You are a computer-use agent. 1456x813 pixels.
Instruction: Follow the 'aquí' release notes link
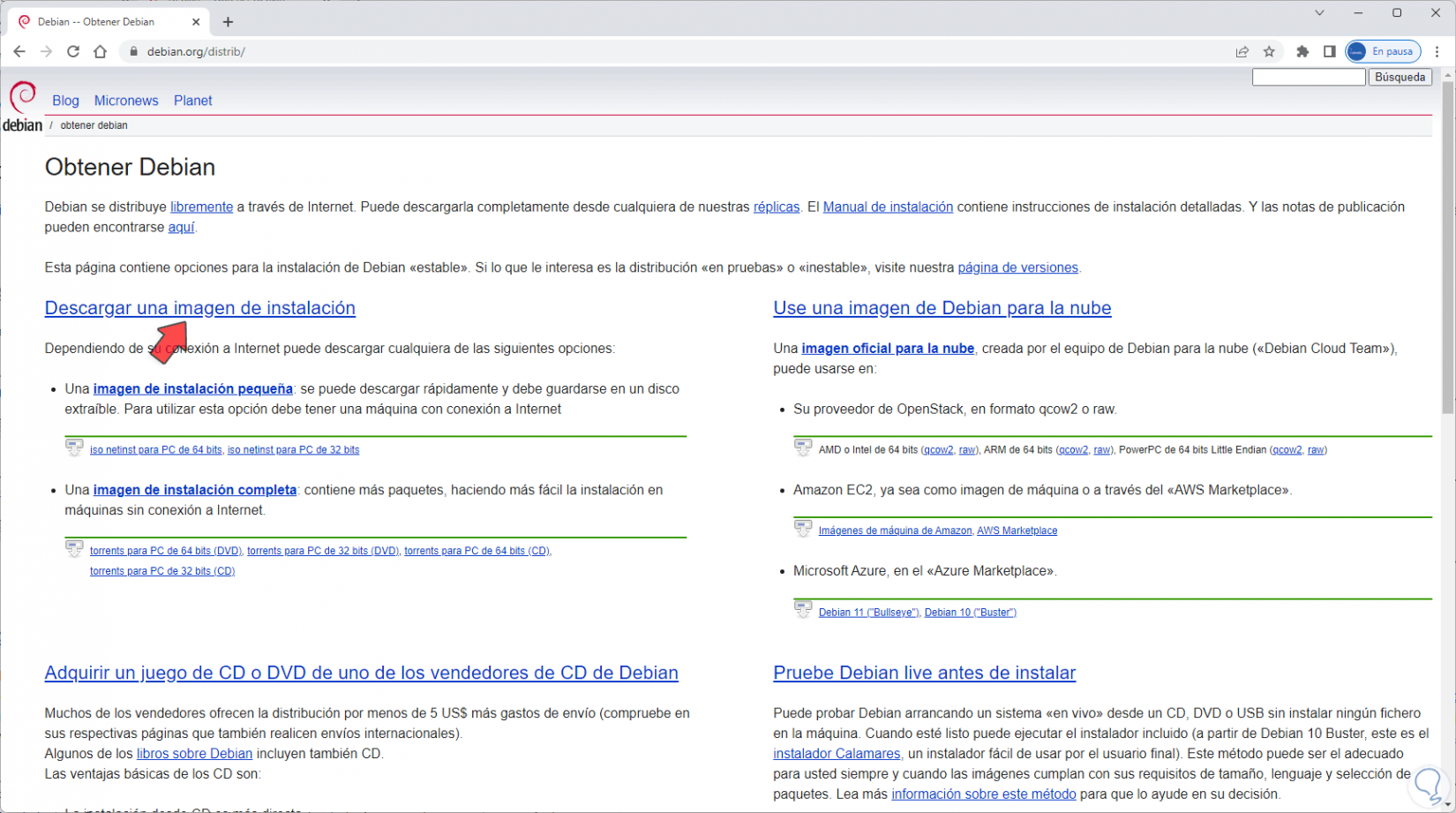pyautogui.click(x=181, y=227)
